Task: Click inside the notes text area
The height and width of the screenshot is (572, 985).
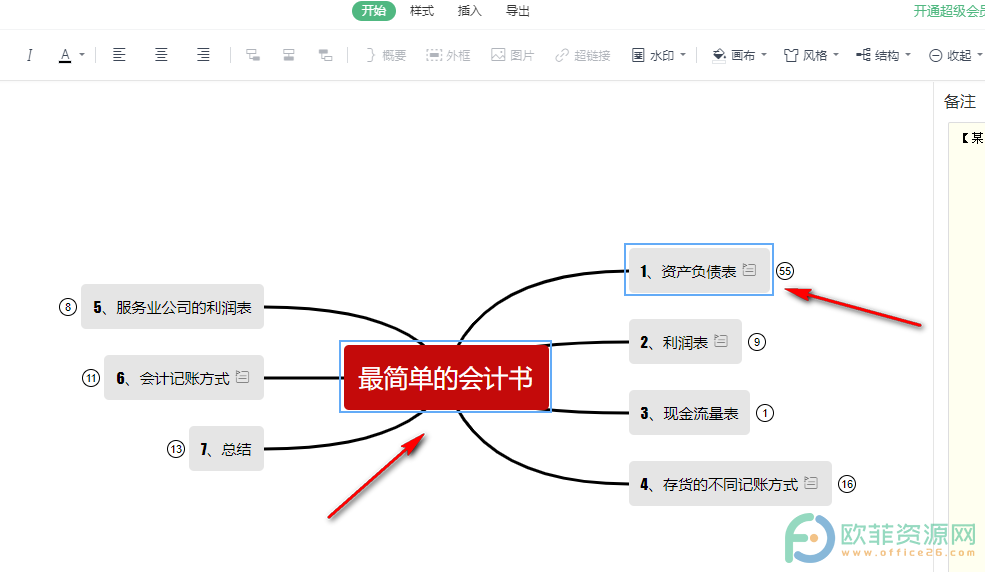Action: tap(966, 345)
